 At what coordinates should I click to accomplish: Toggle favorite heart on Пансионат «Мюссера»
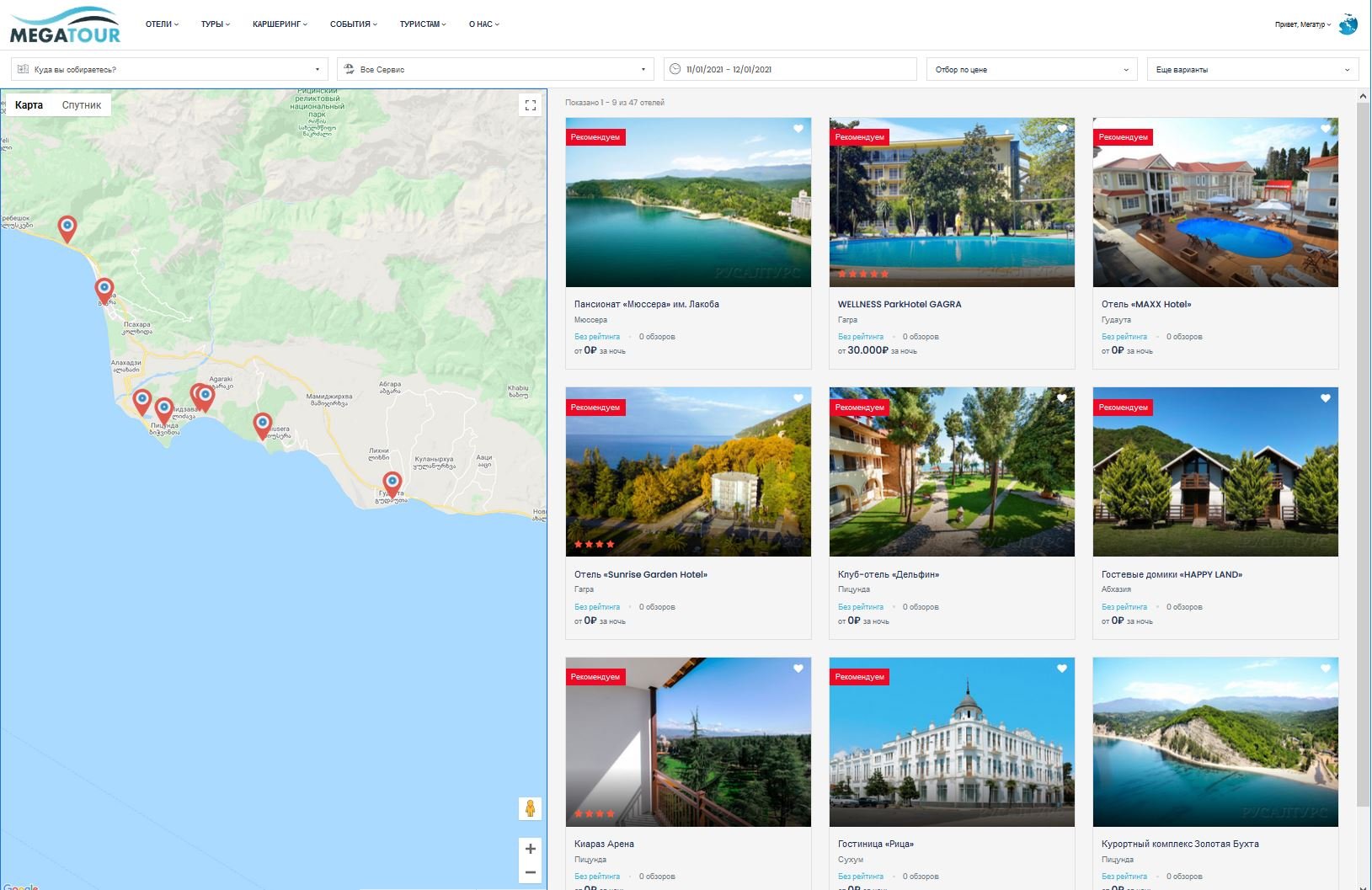(x=798, y=129)
